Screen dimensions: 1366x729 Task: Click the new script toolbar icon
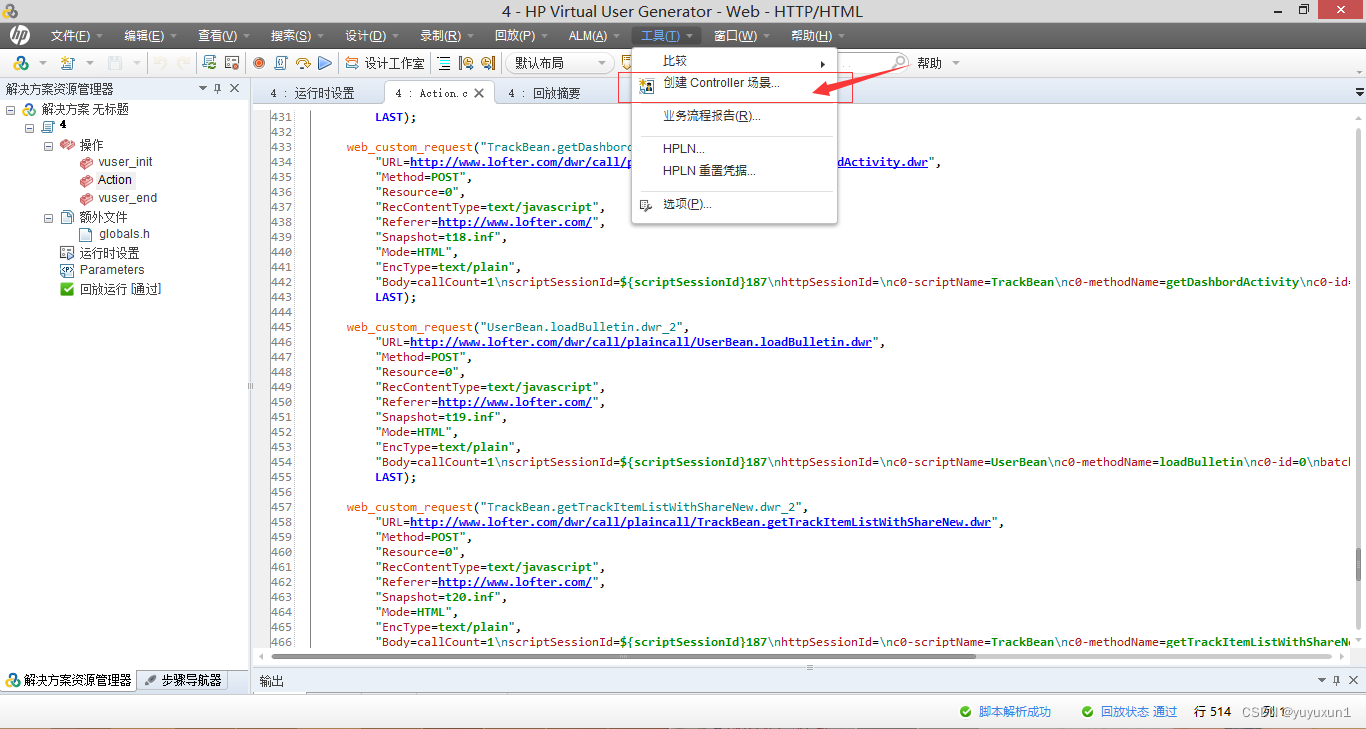(68, 63)
